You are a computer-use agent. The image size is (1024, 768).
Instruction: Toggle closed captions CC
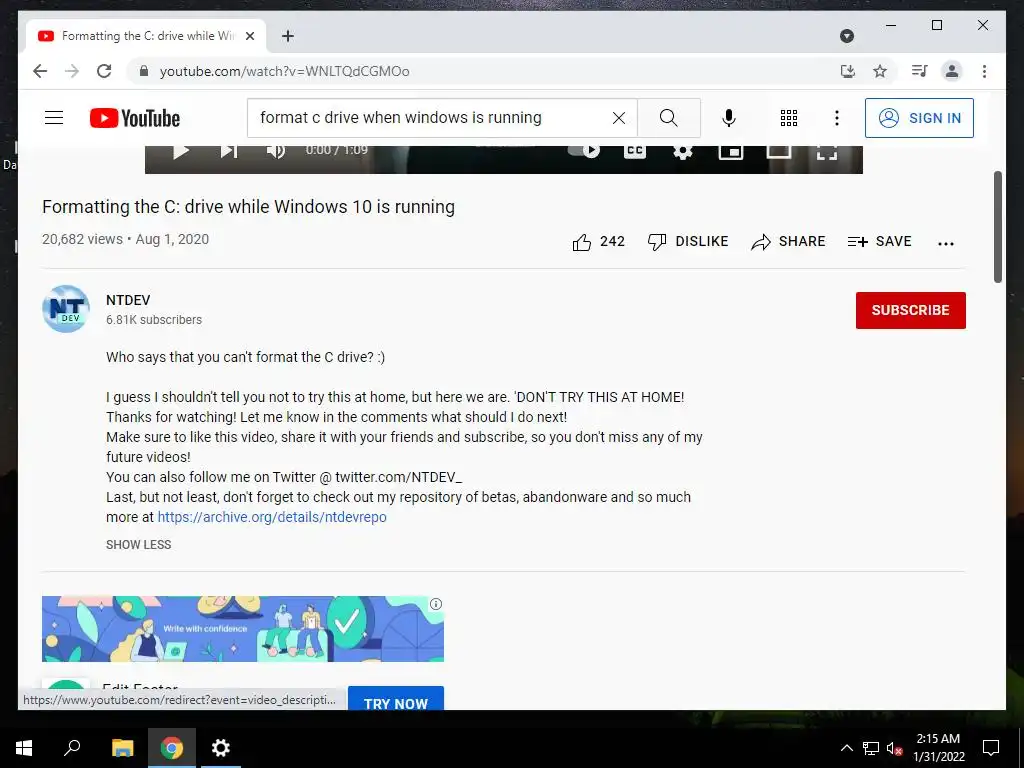635,152
